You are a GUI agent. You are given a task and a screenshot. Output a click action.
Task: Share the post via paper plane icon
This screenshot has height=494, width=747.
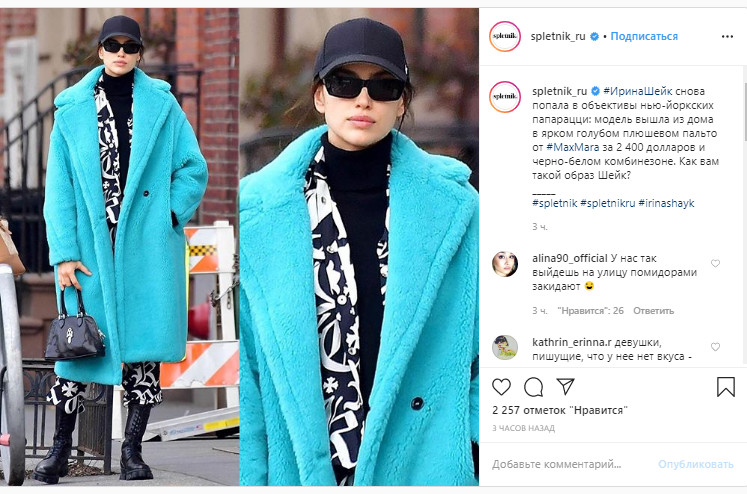pos(565,386)
